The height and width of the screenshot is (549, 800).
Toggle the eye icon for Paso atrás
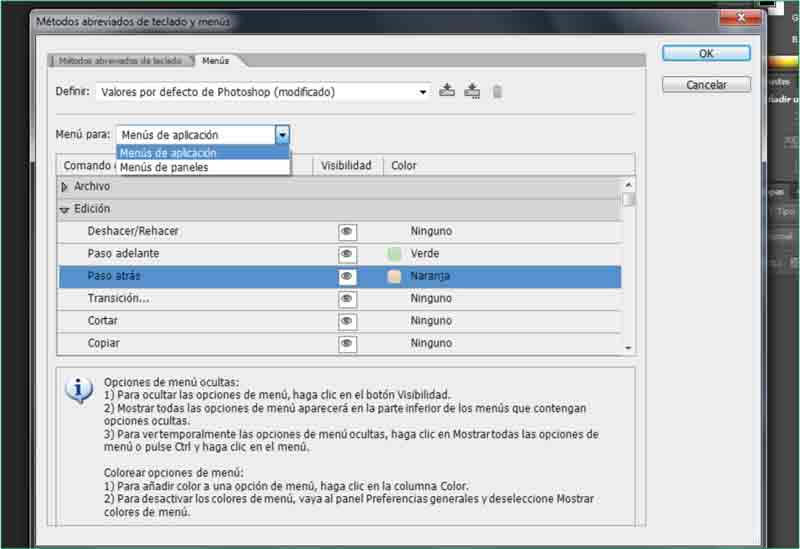(347, 276)
